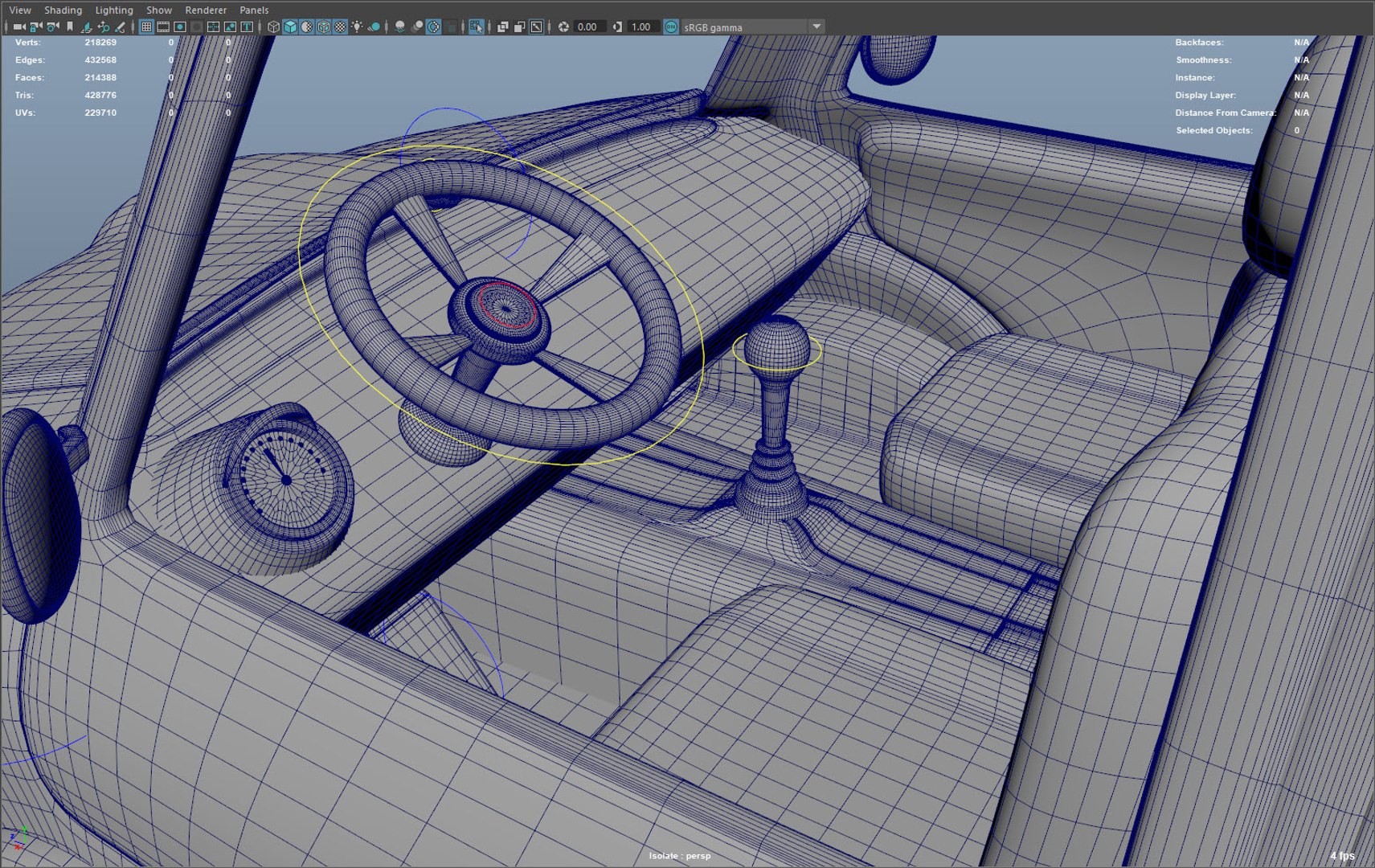This screenshot has width=1375, height=868.
Task: Toggle Use All Lights bulb icon
Action: (x=357, y=27)
